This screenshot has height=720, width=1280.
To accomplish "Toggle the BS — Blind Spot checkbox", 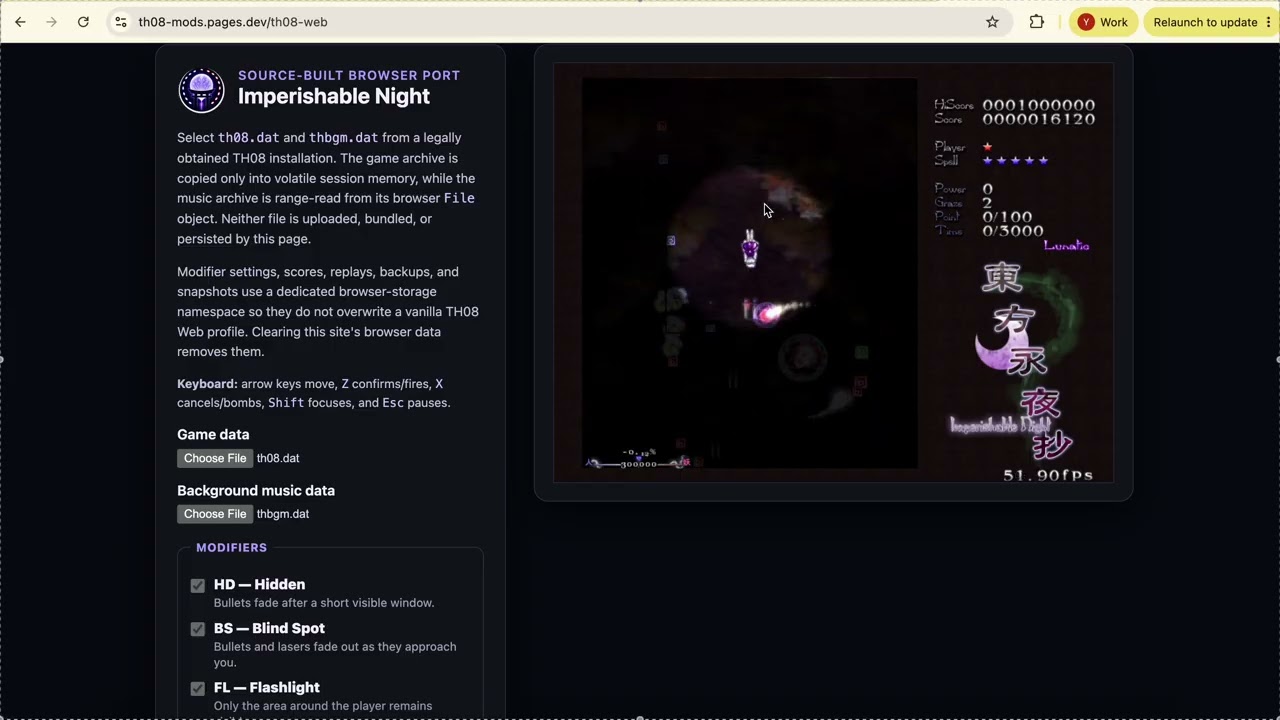I will (x=198, y=629).
